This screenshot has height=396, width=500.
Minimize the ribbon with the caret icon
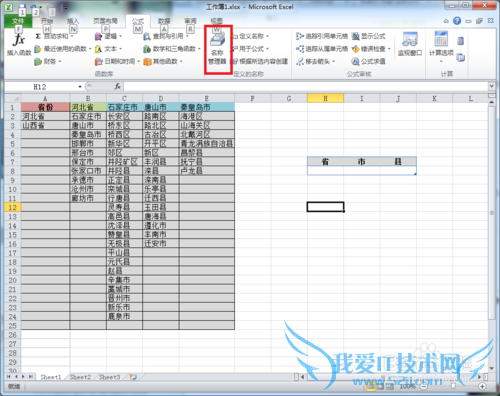pyautogui.click(x=446, y=21)
